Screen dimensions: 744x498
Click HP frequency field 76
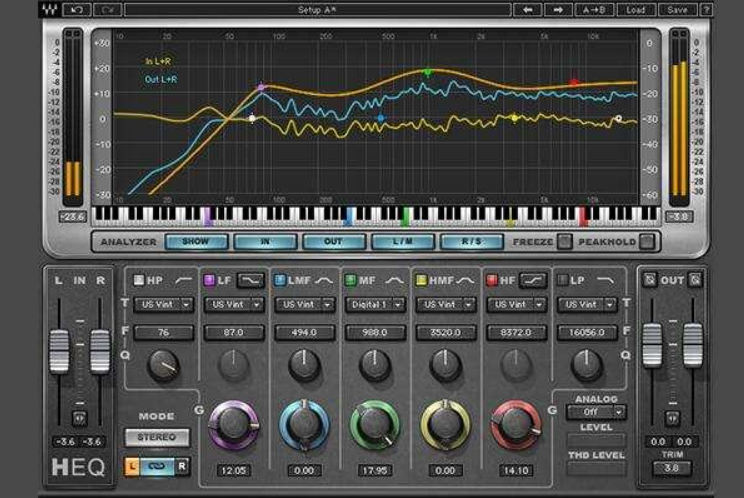point(164,332)
